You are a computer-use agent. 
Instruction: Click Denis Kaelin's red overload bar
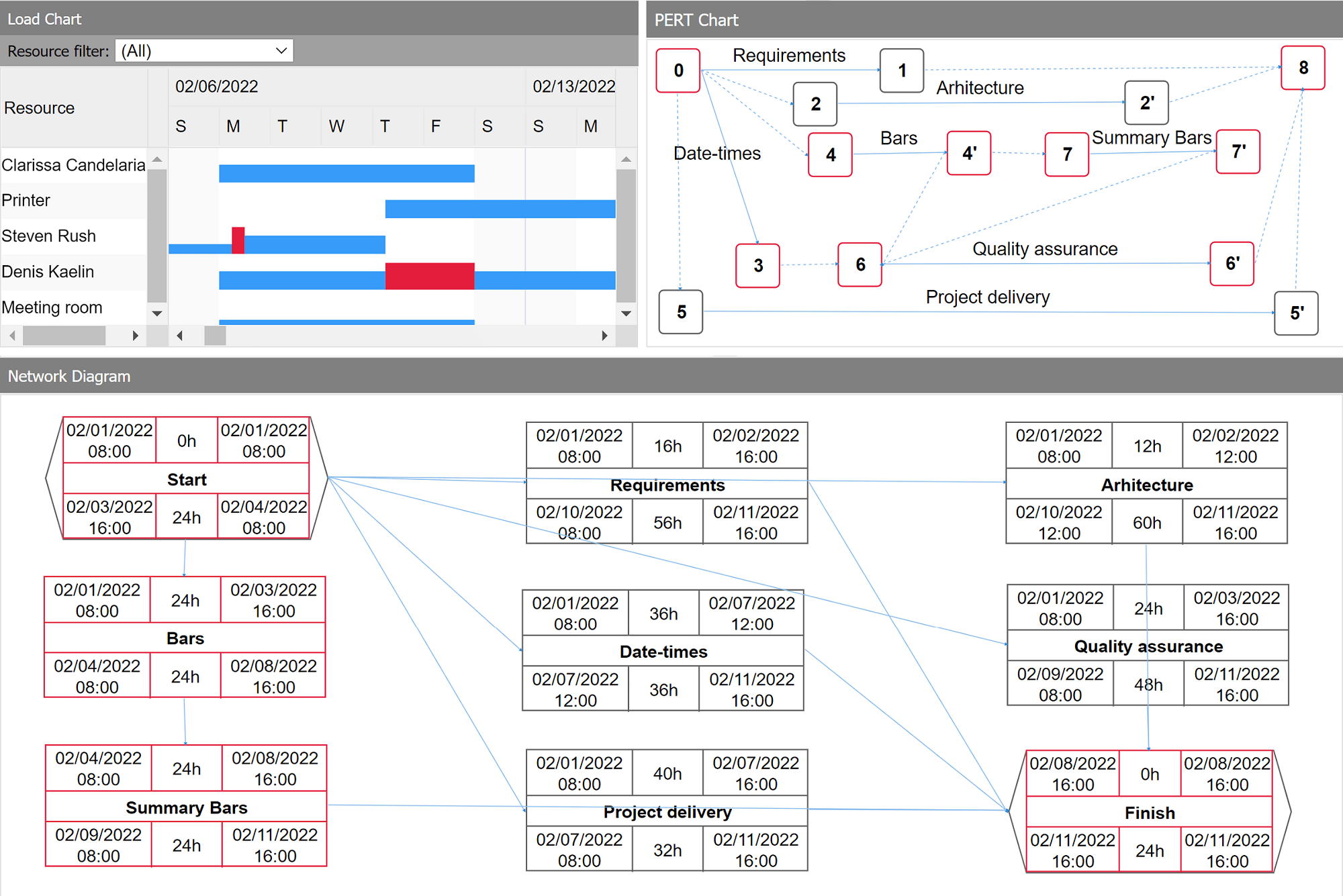[430, 272]
